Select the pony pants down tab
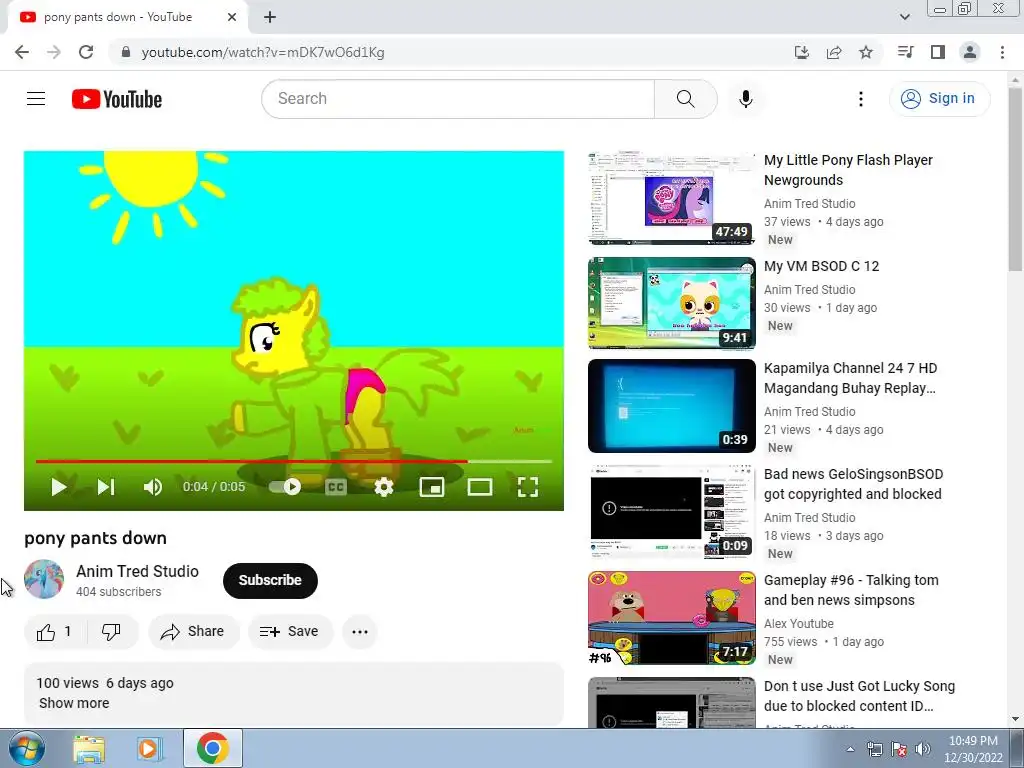This screenshot has height=768, width=1024. tap(118, 17)
